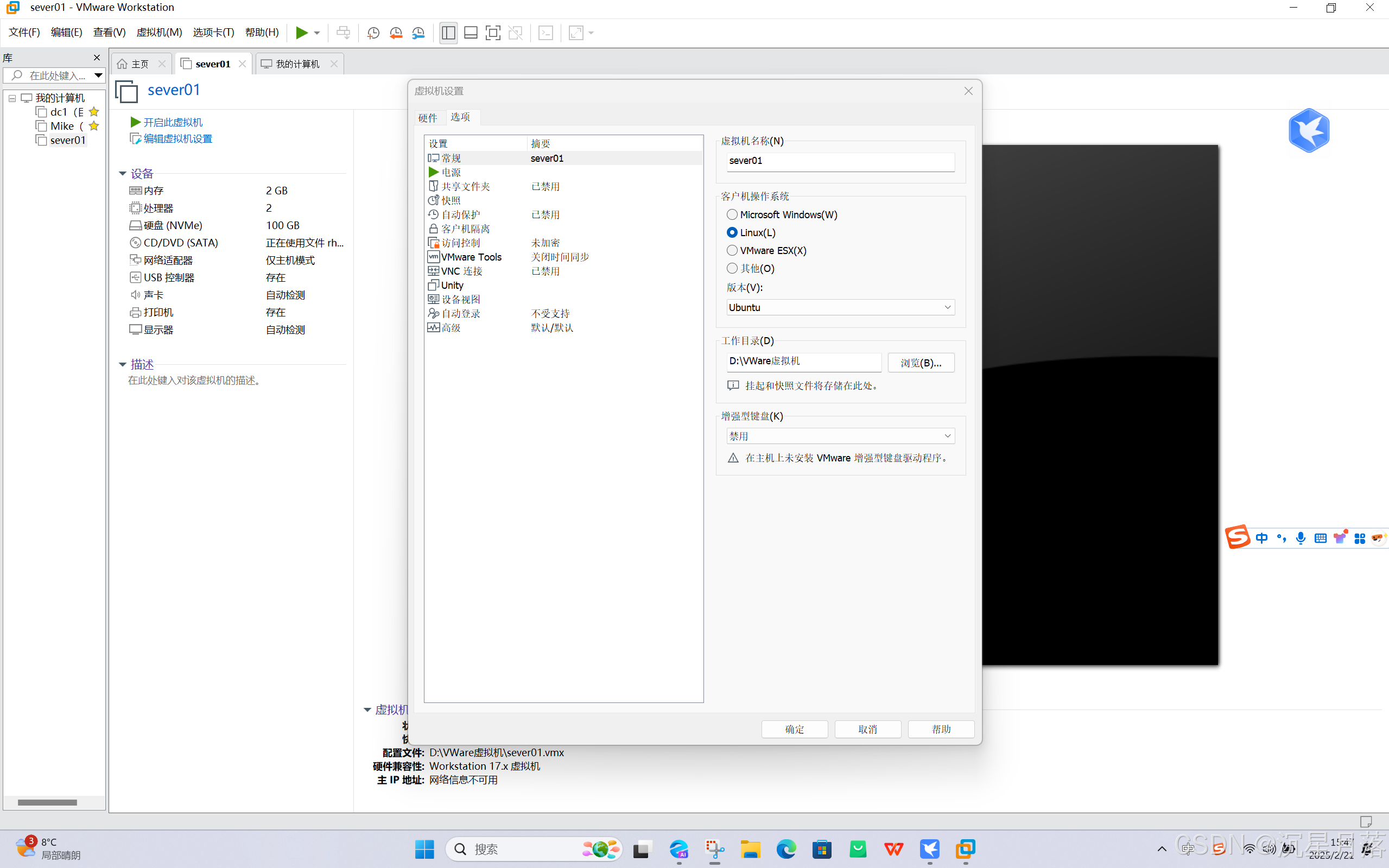Screen dimensions: 1389x868
Task: Click the revert to snapshot toolbar icon
Action: point(396,33)
